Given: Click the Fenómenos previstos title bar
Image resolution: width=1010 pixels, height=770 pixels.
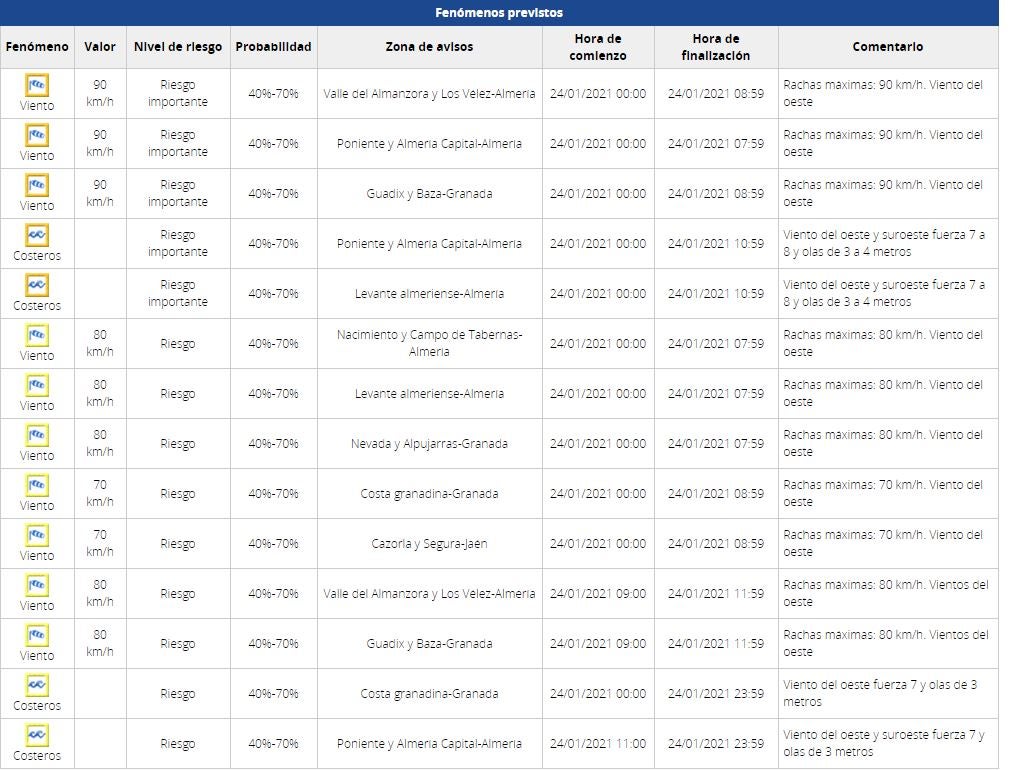Looking at the screenshot, I should (499, 13).
